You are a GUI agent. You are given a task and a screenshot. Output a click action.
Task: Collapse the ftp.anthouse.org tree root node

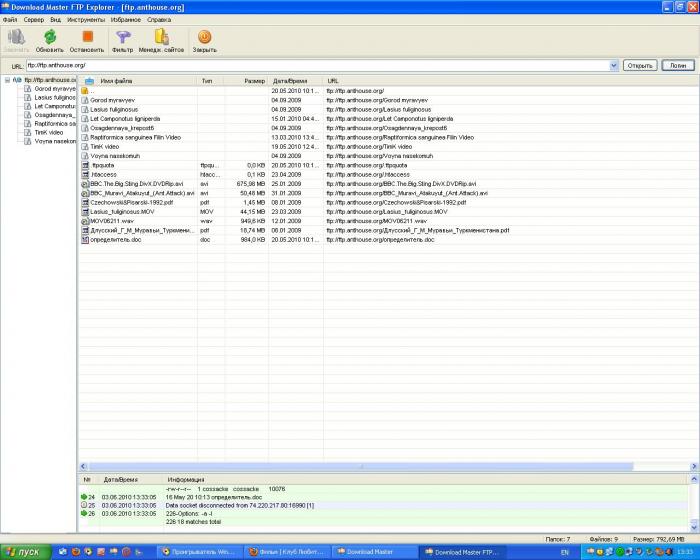[6, 80]
